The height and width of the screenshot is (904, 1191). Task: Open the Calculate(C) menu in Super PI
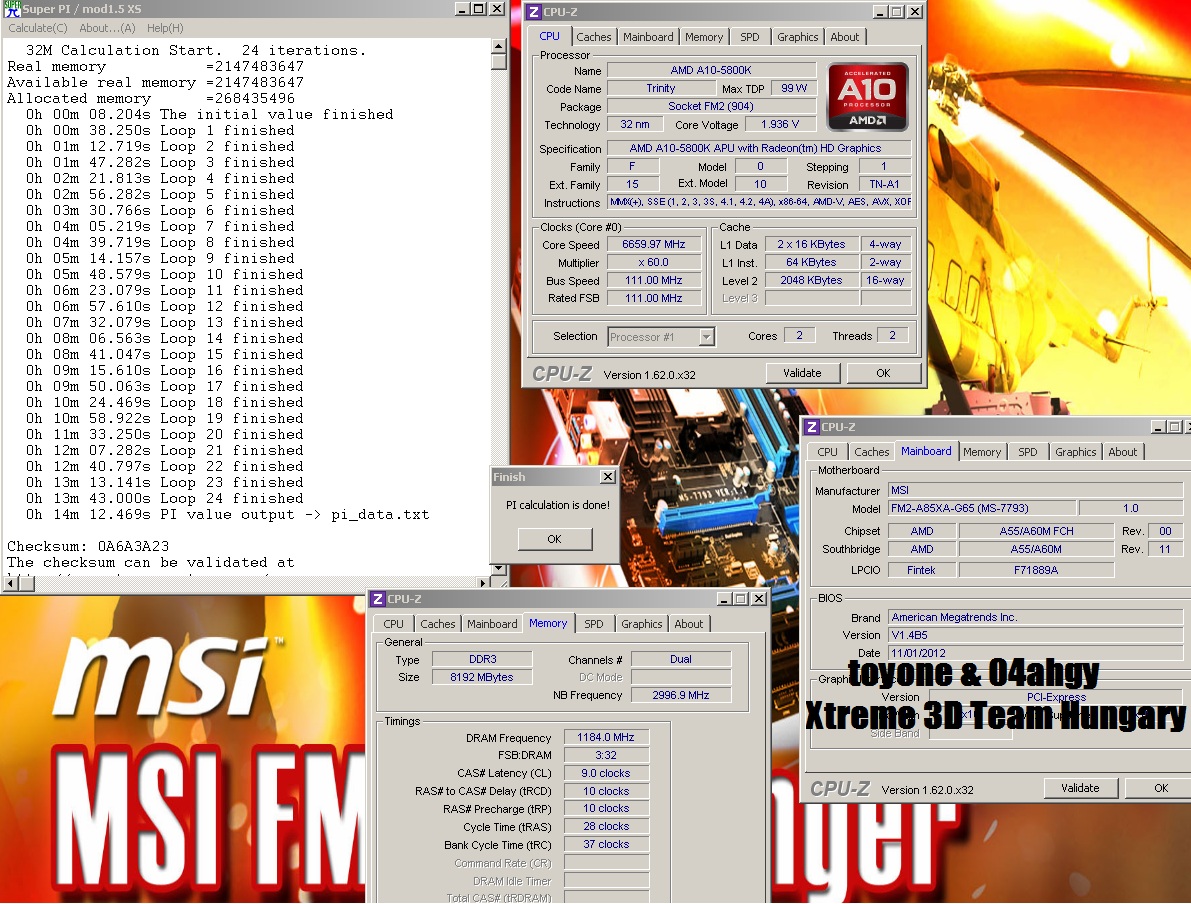click(x=38, y=28)
